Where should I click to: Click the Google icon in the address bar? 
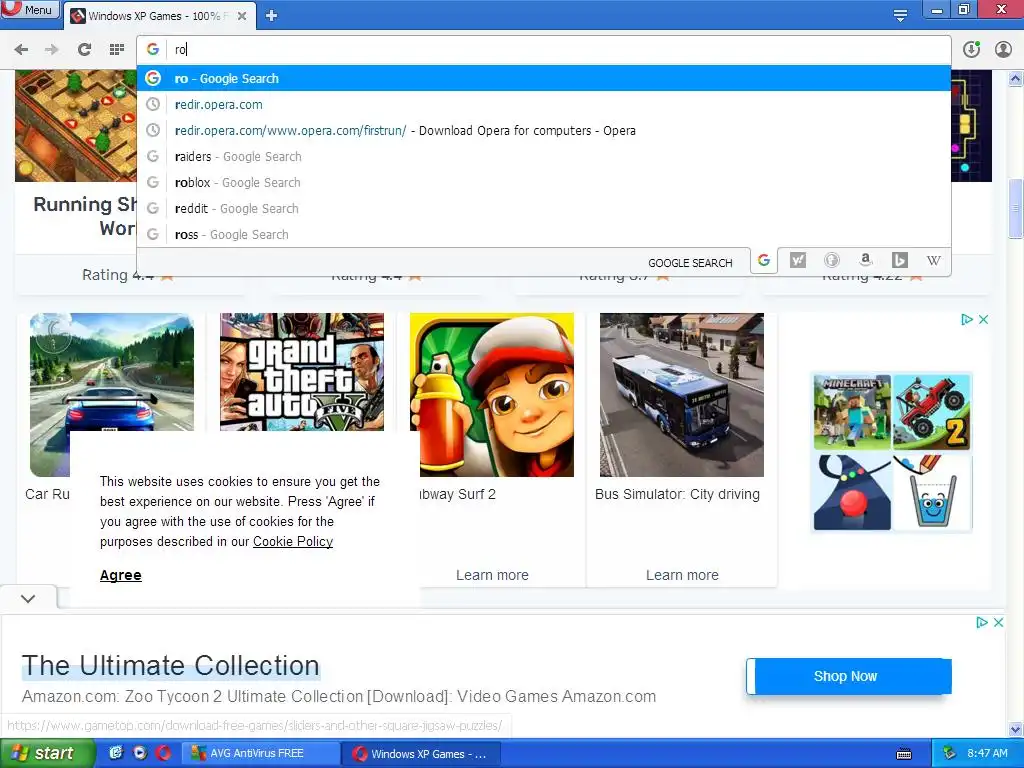pos(153,49)
